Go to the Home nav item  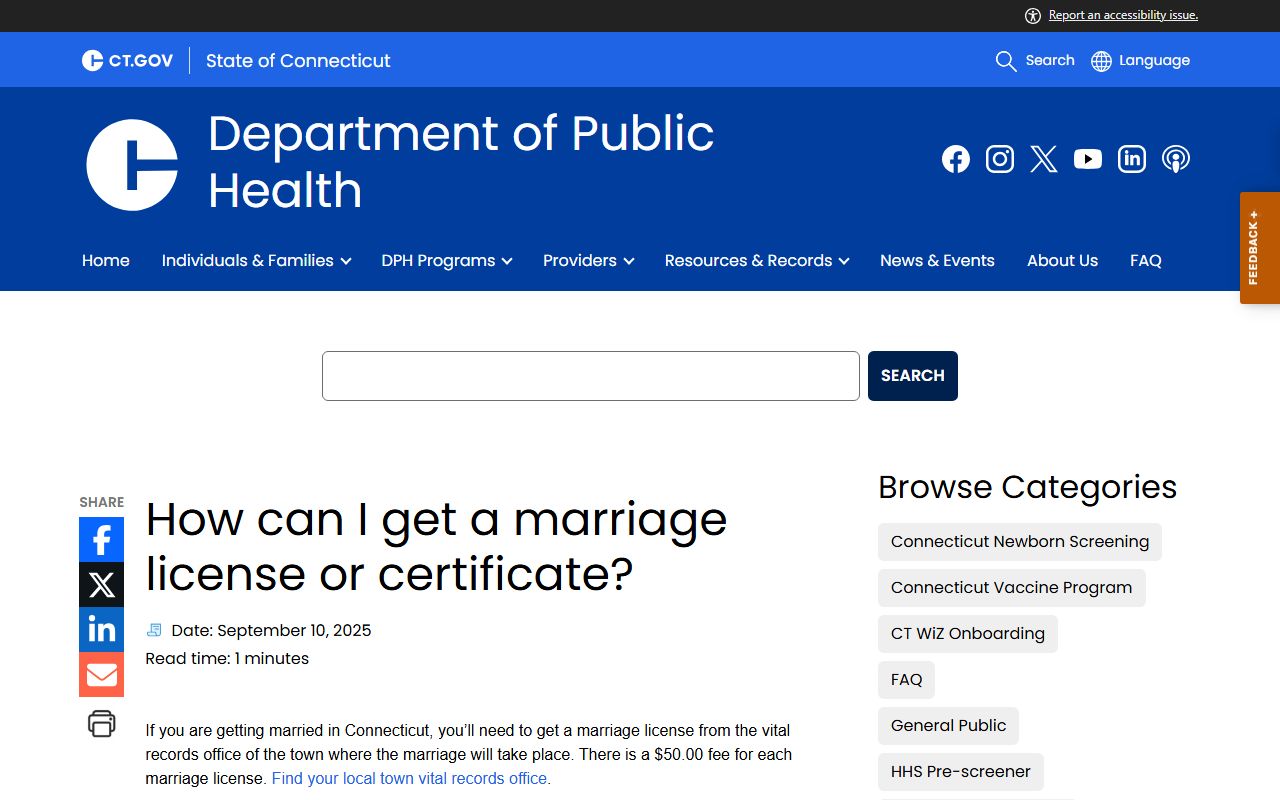[x=106, y=261]
